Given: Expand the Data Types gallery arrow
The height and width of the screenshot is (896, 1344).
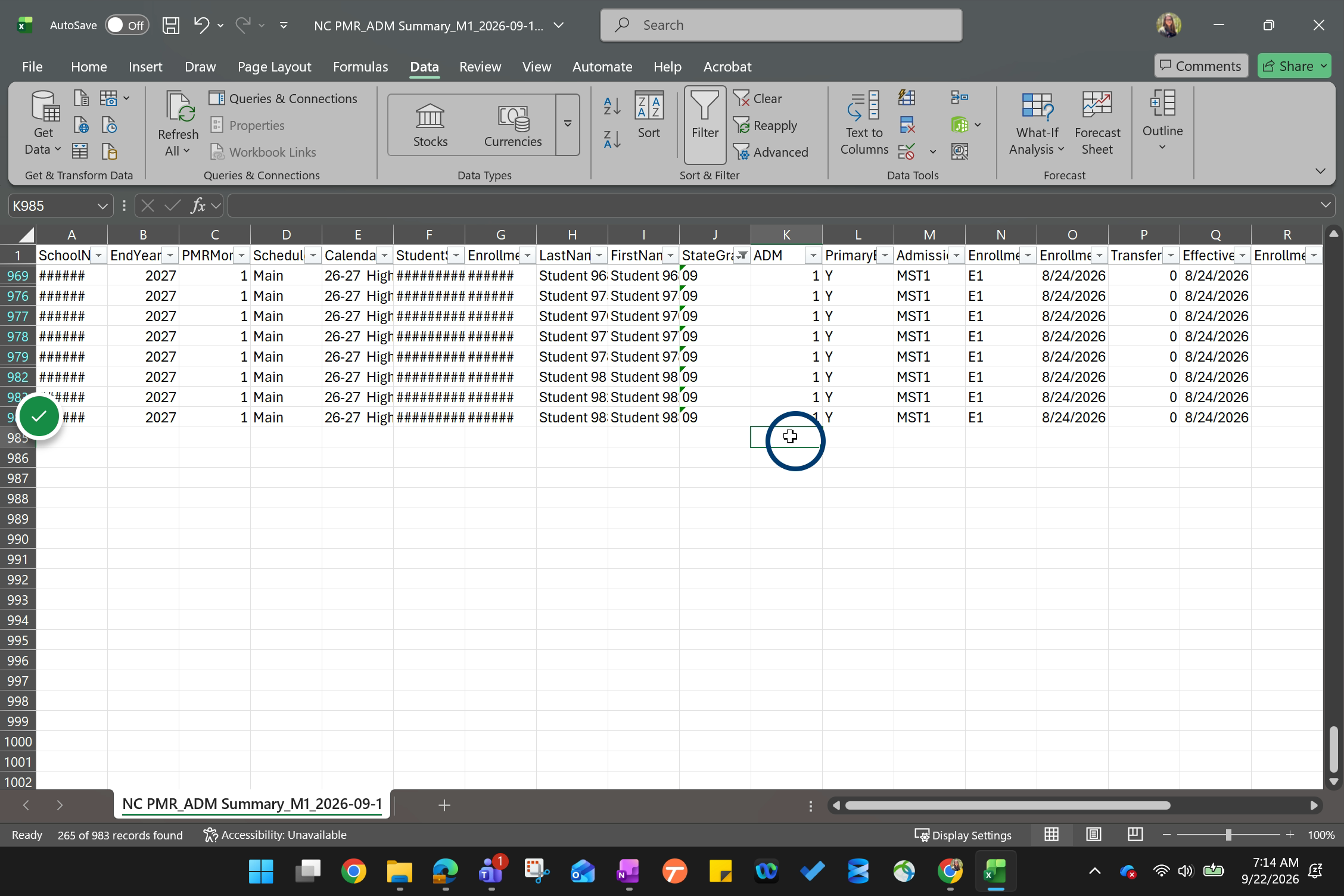Looking at the screenshot, I should point(568,125).
